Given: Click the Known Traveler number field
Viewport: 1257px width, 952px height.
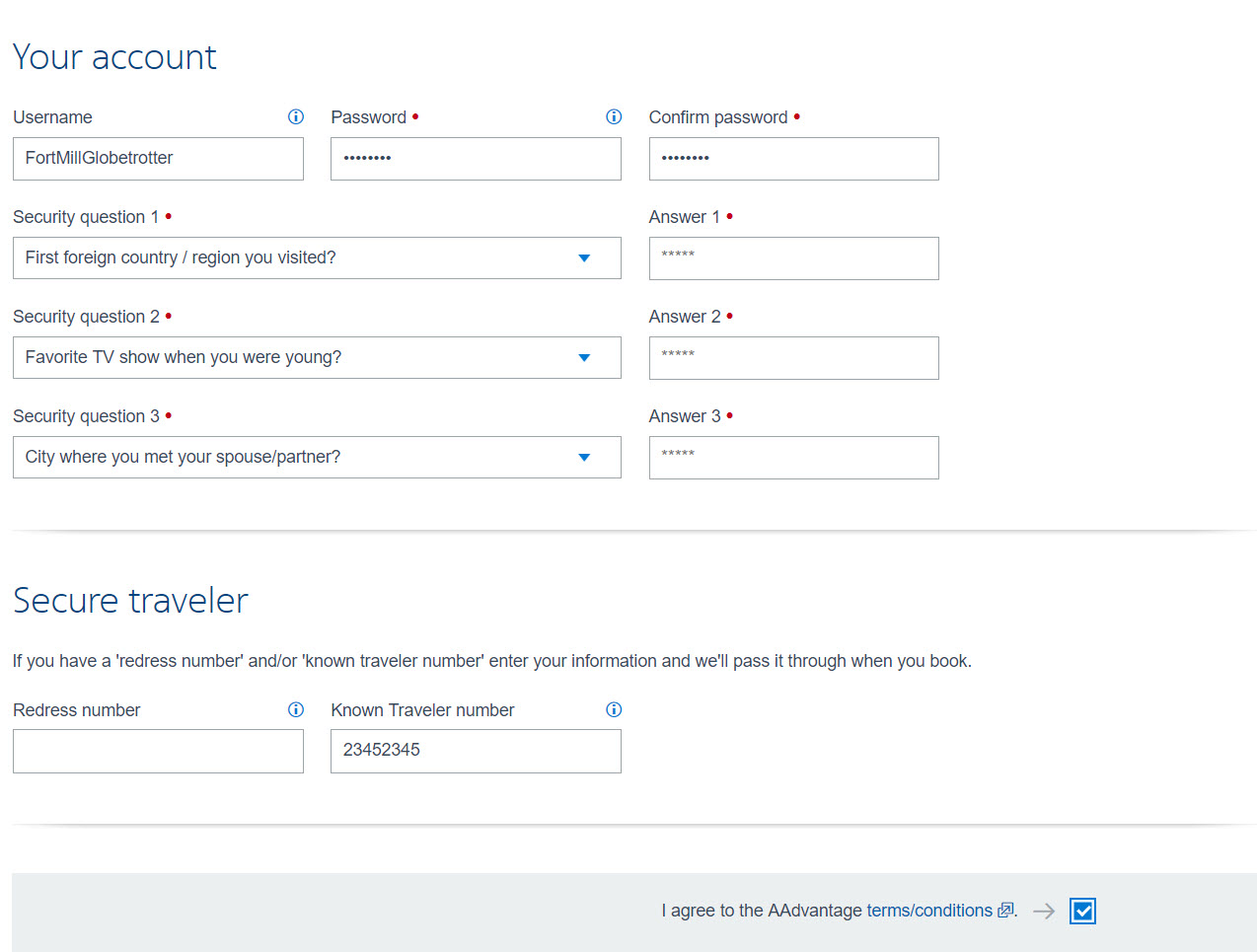Looking at the screenshot, I should pyautogui.click(x=476, y=751).
